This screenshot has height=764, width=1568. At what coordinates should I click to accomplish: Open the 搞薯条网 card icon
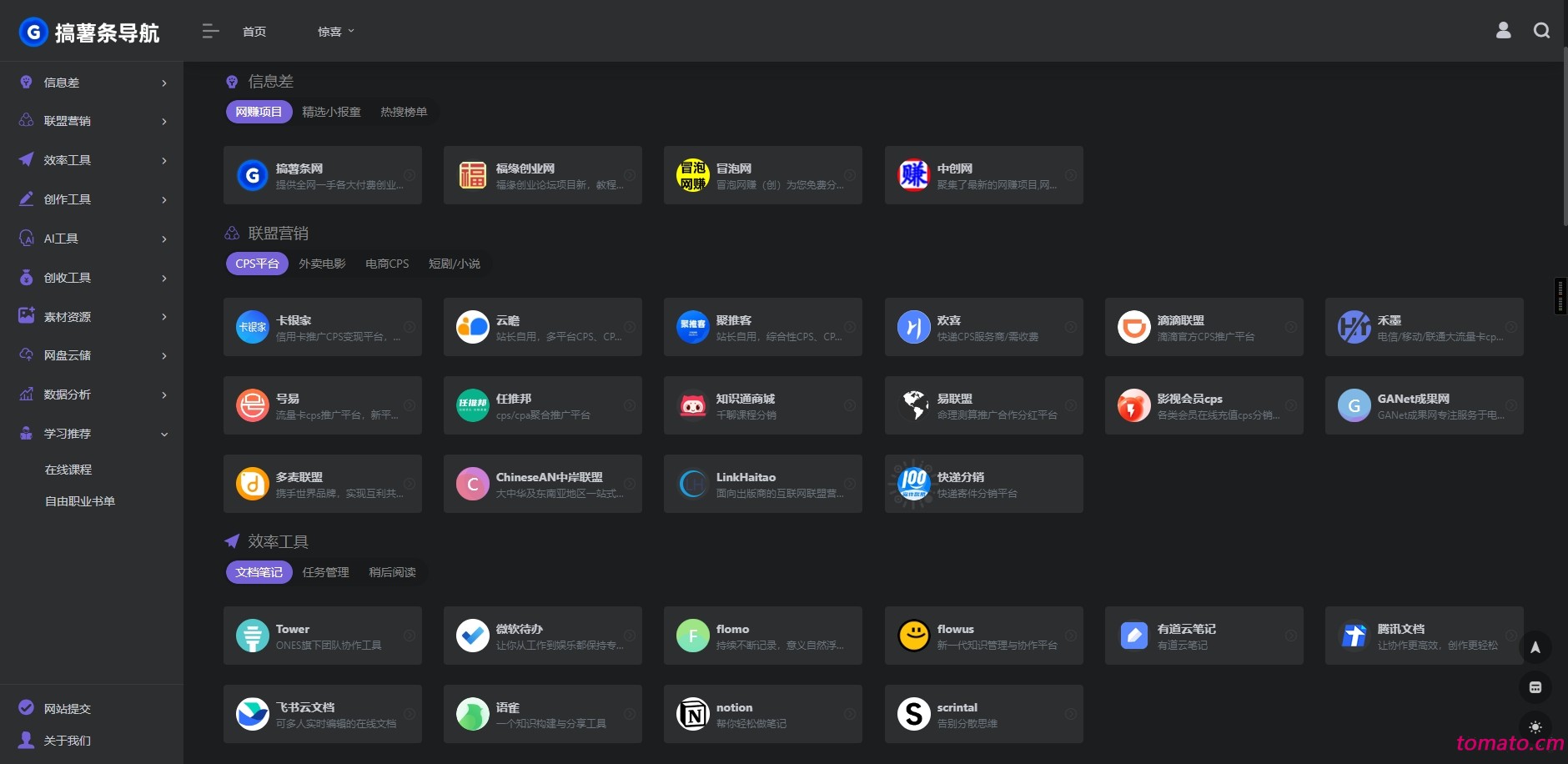coord(252,175)
